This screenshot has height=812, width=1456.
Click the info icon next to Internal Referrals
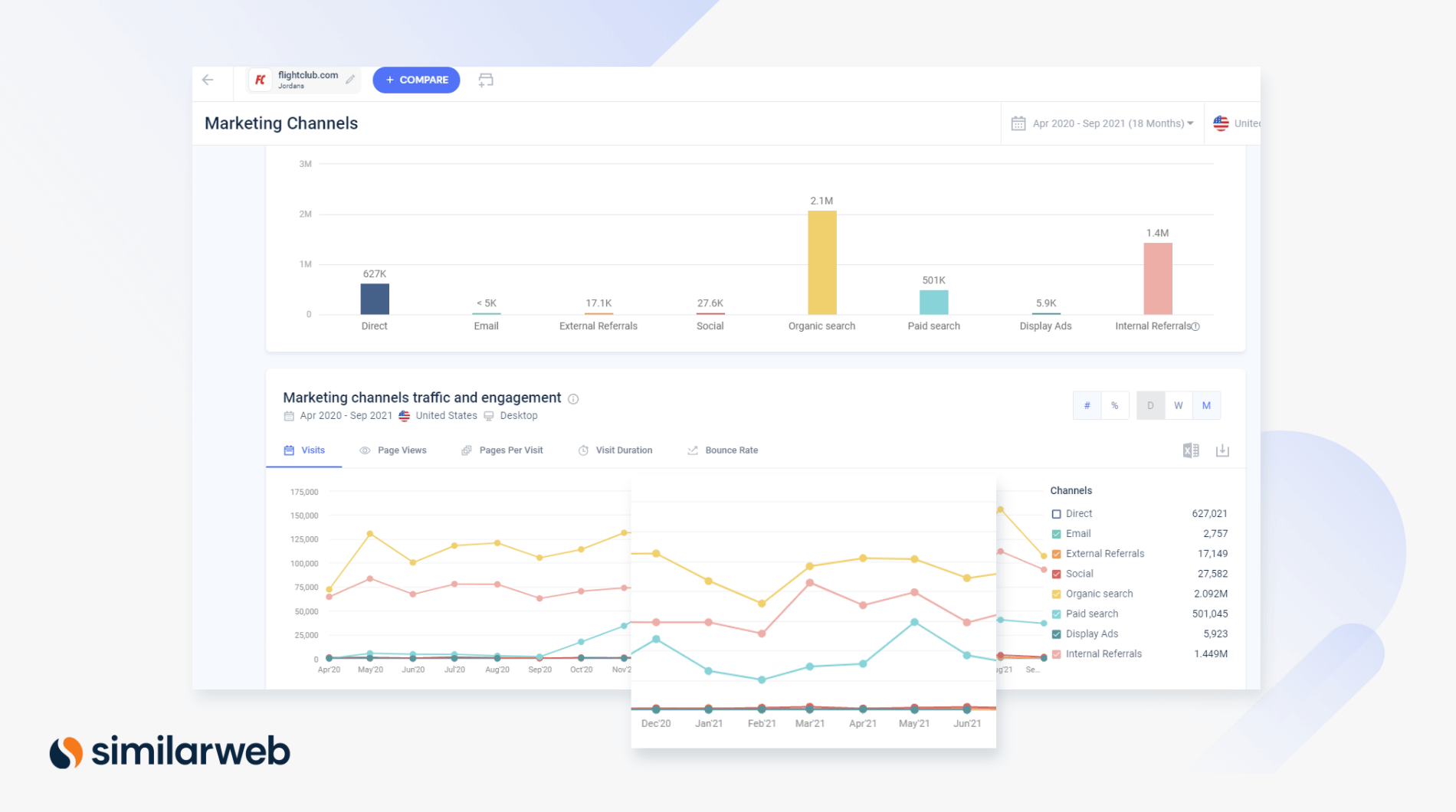click(1195, 326)
